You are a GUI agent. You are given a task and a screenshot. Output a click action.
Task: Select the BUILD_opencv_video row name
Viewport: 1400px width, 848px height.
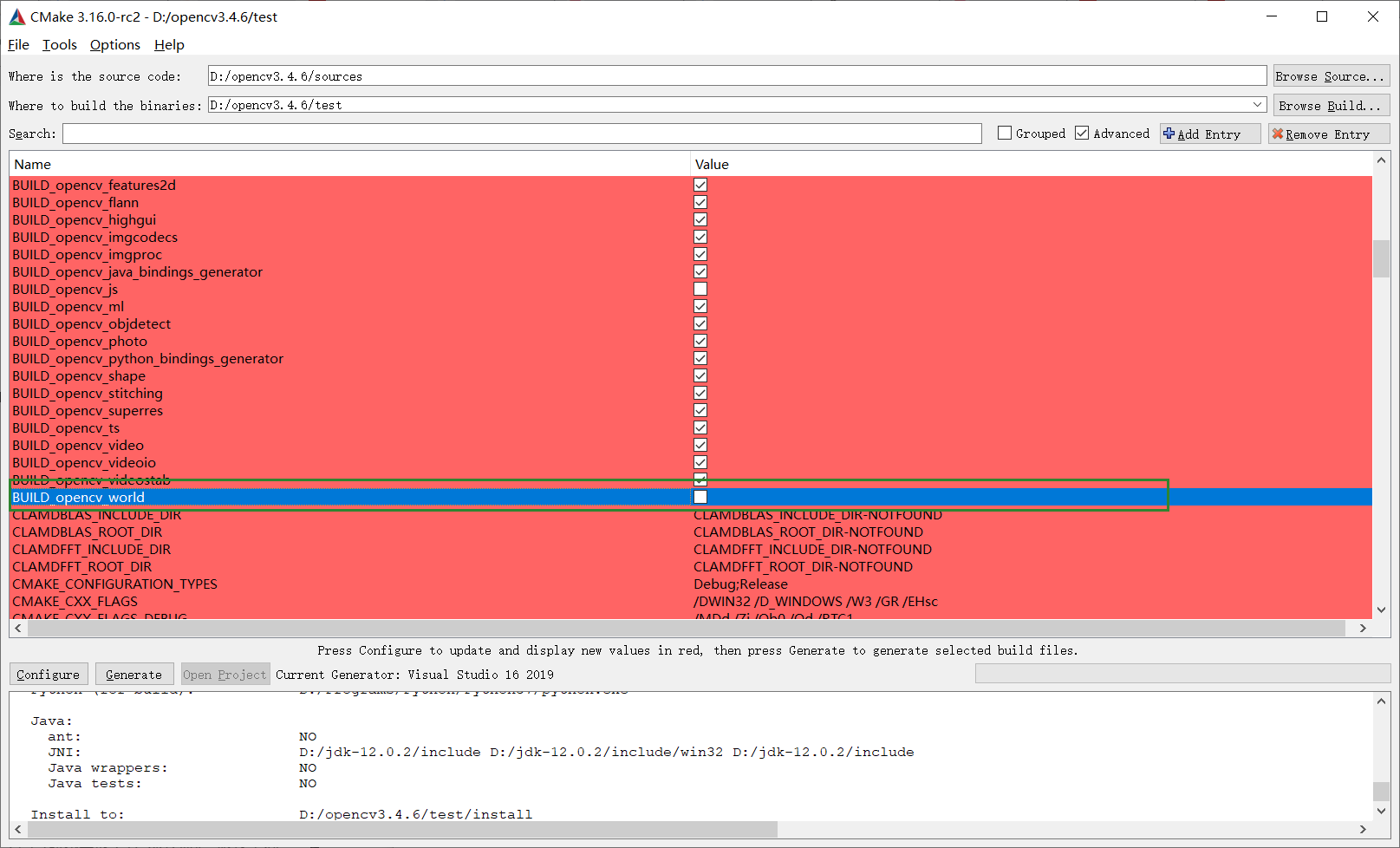click(x=78, y=445)
